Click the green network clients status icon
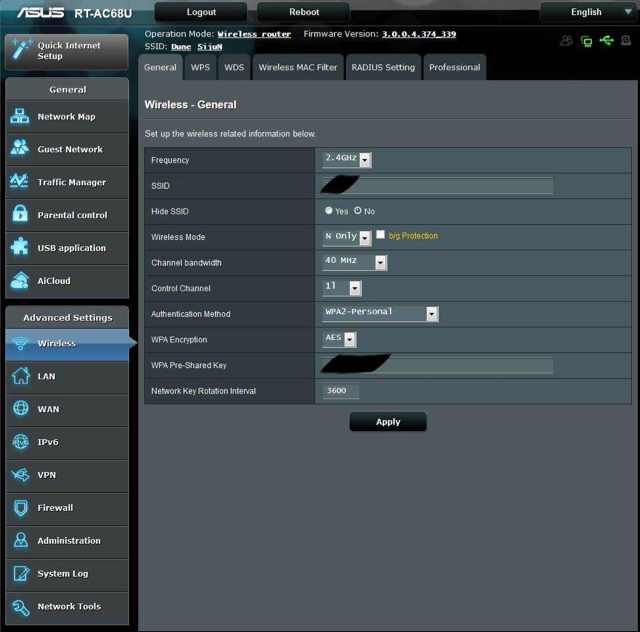Screen dimensions: 640x632 click(587, 41)
